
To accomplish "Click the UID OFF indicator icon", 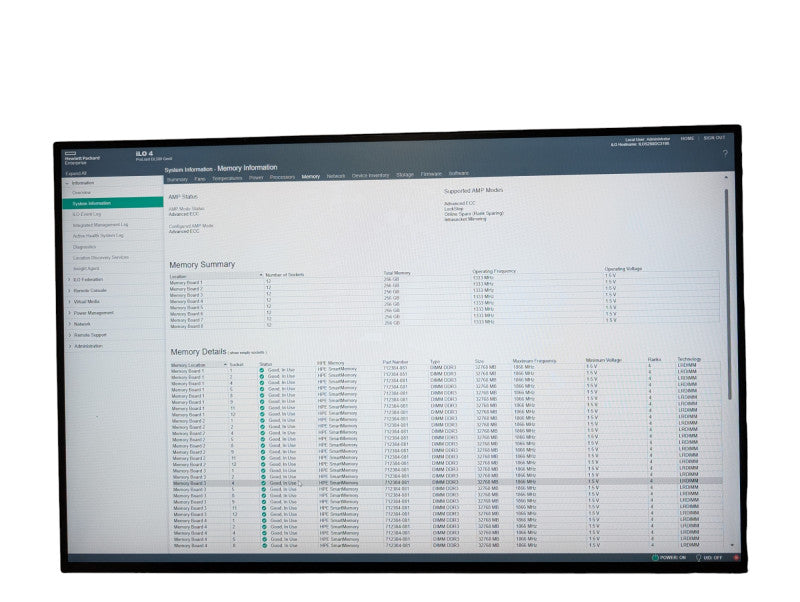I will point(698,558).
